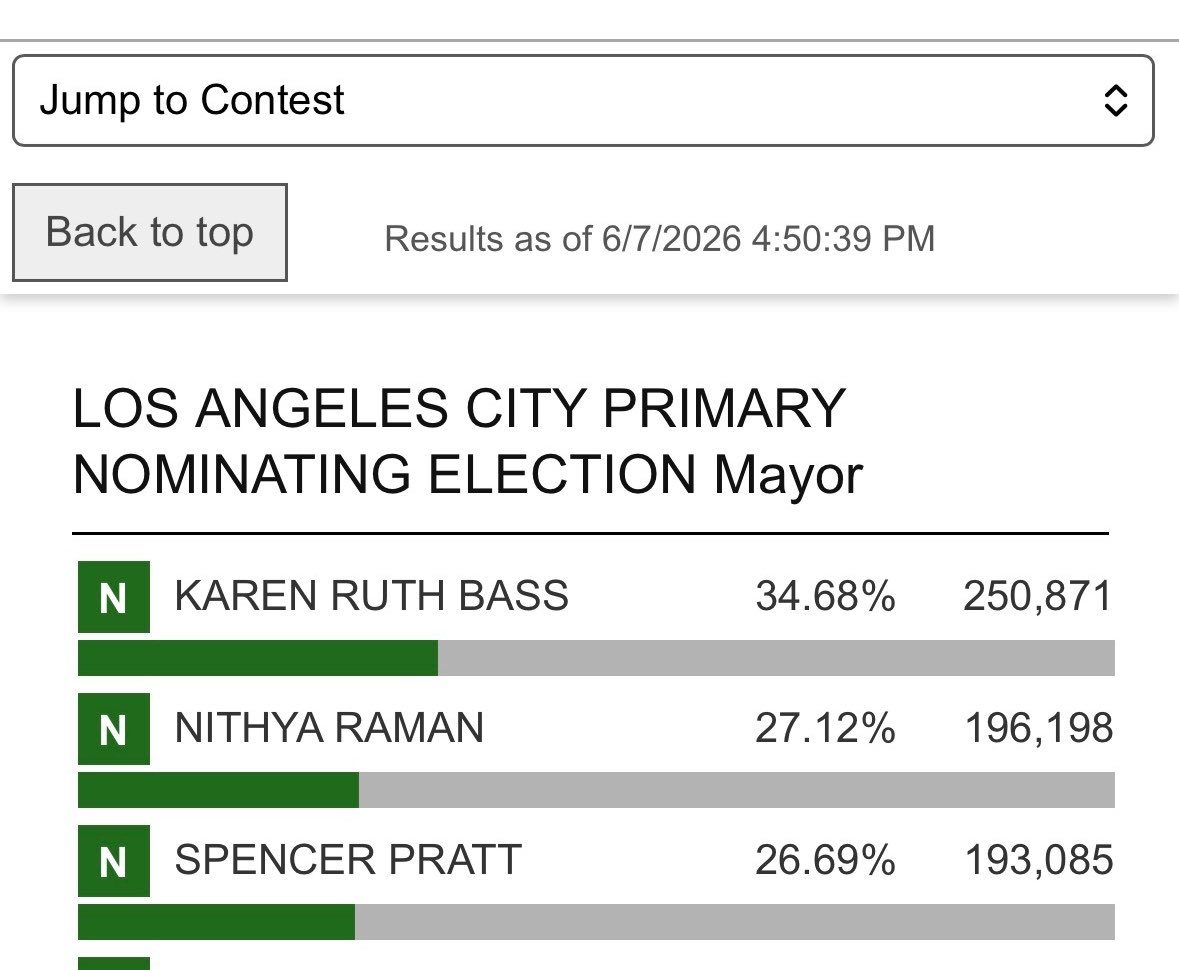This screenshot has height=970, width=1179.
Task: Select candidate name Nithya Raman
Action: (x=329, y=728)
